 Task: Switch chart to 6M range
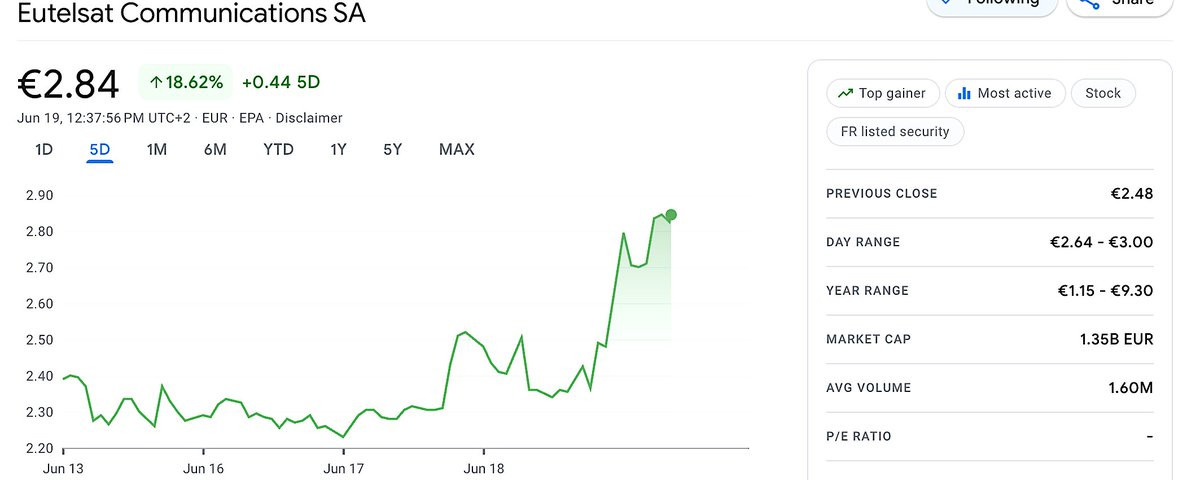(215, 150)
